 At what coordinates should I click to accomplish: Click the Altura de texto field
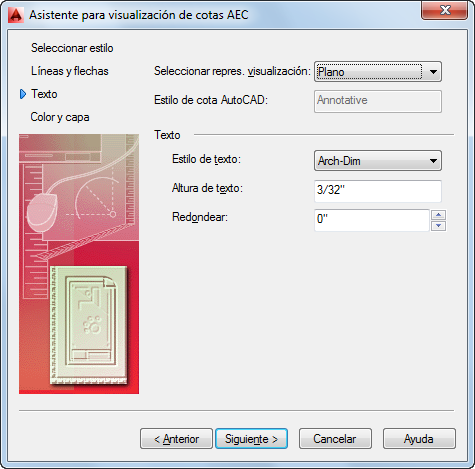(x=378, y=191)
